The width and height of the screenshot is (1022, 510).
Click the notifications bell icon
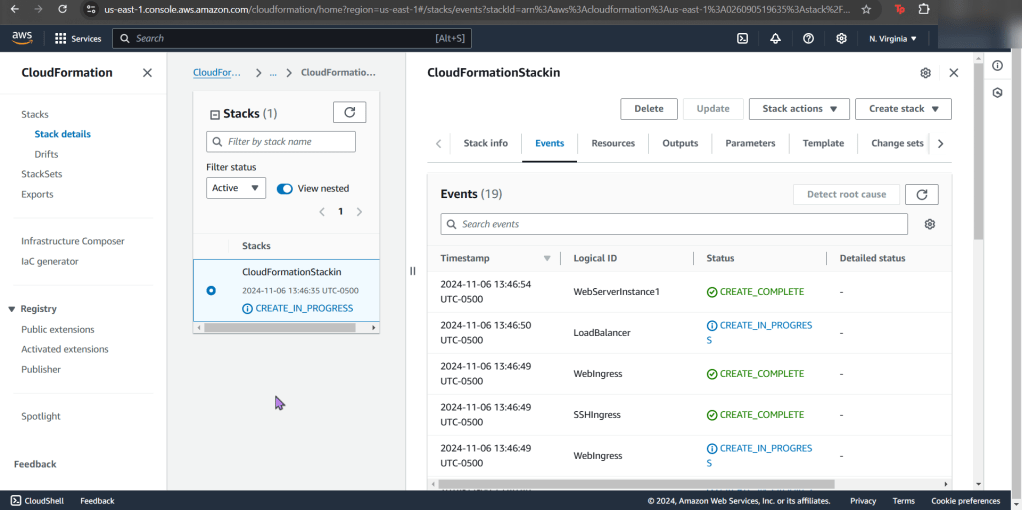point(775,38)
